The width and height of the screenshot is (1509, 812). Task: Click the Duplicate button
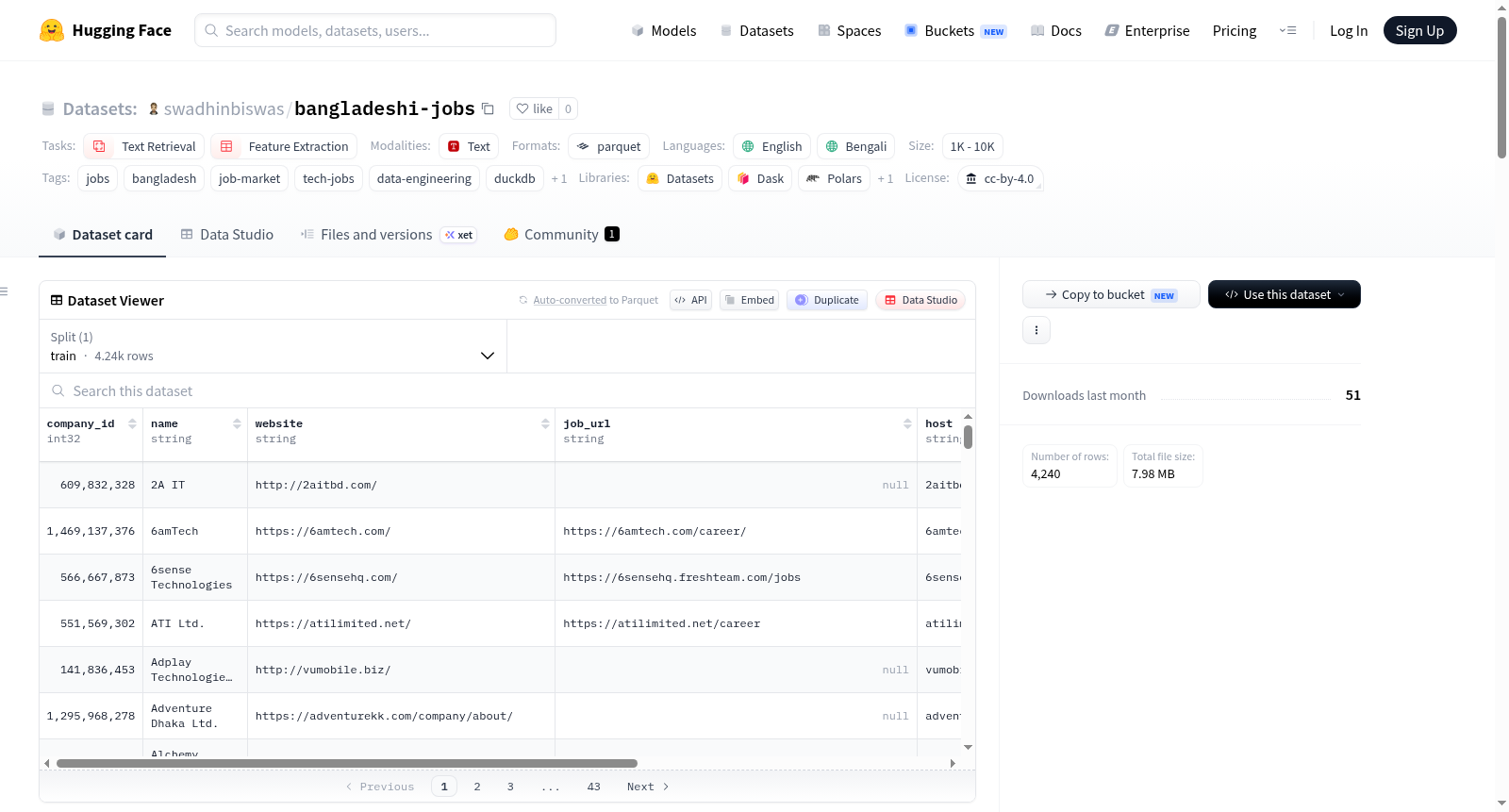point(827,300)
